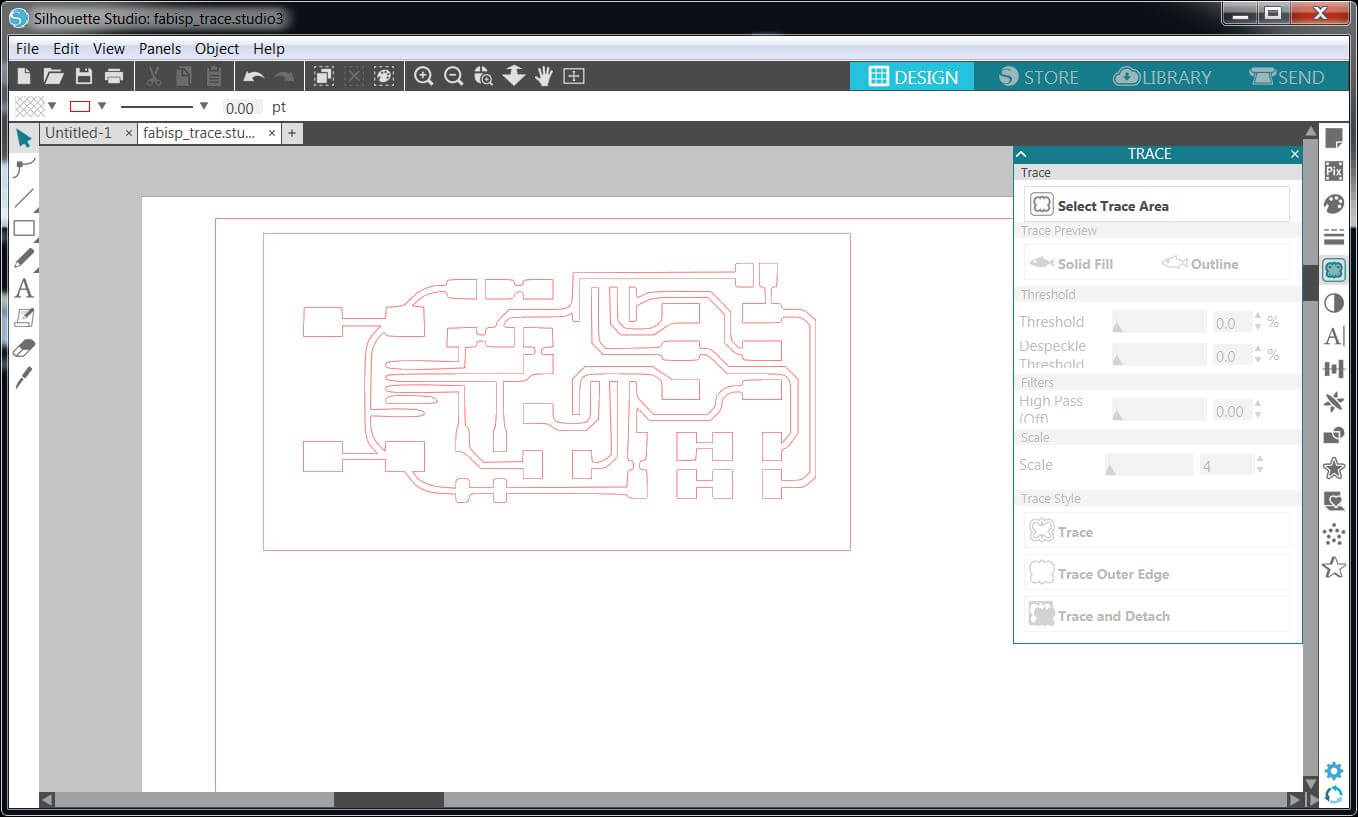The image size is (1358, 817).
Task: Select the Edit Points tool
Action: pos(24,167)
